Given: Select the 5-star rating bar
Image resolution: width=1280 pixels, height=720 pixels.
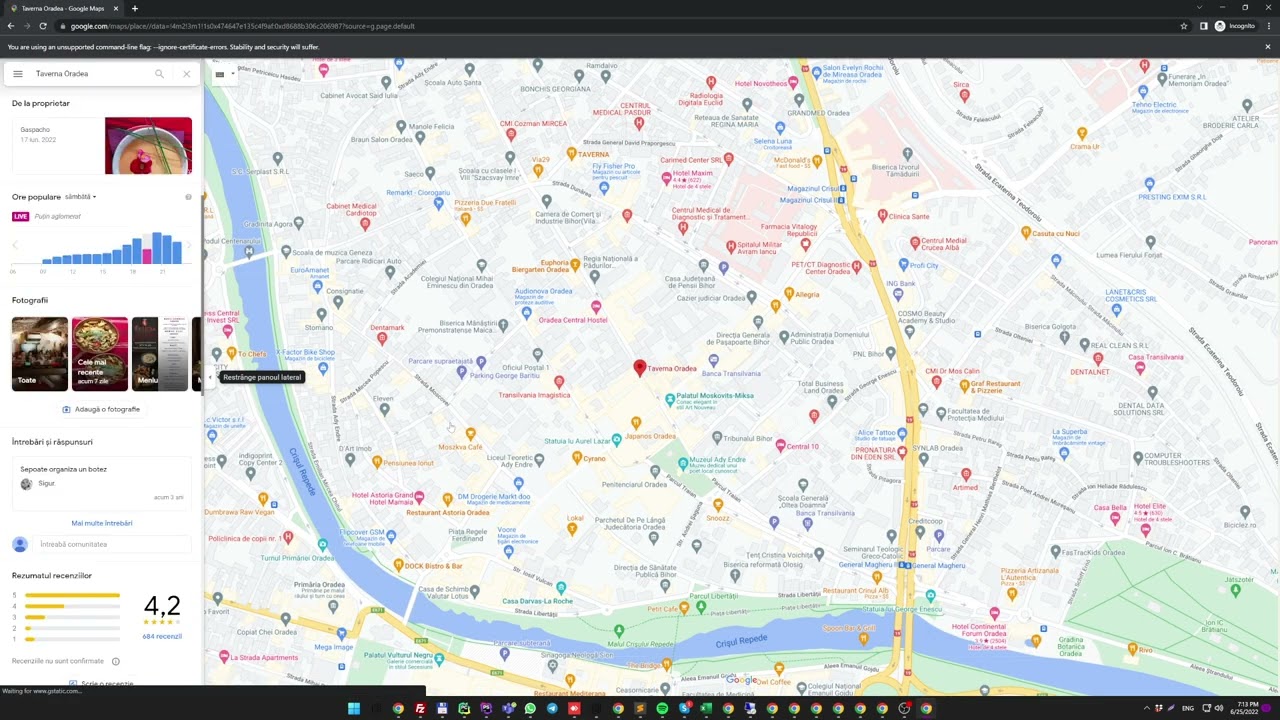Looking at the screenshot, I should [72, 595].
